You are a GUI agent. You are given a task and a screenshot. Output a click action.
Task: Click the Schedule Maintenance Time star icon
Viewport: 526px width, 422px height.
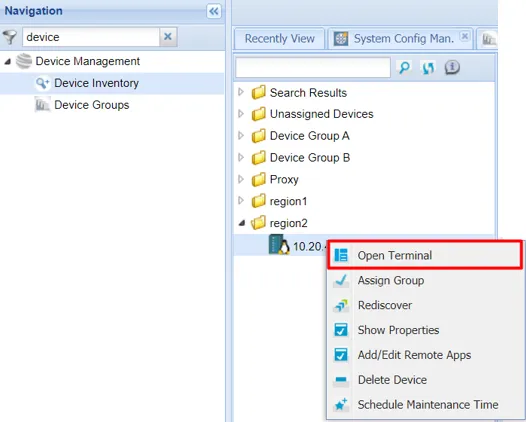pos(341,405)
